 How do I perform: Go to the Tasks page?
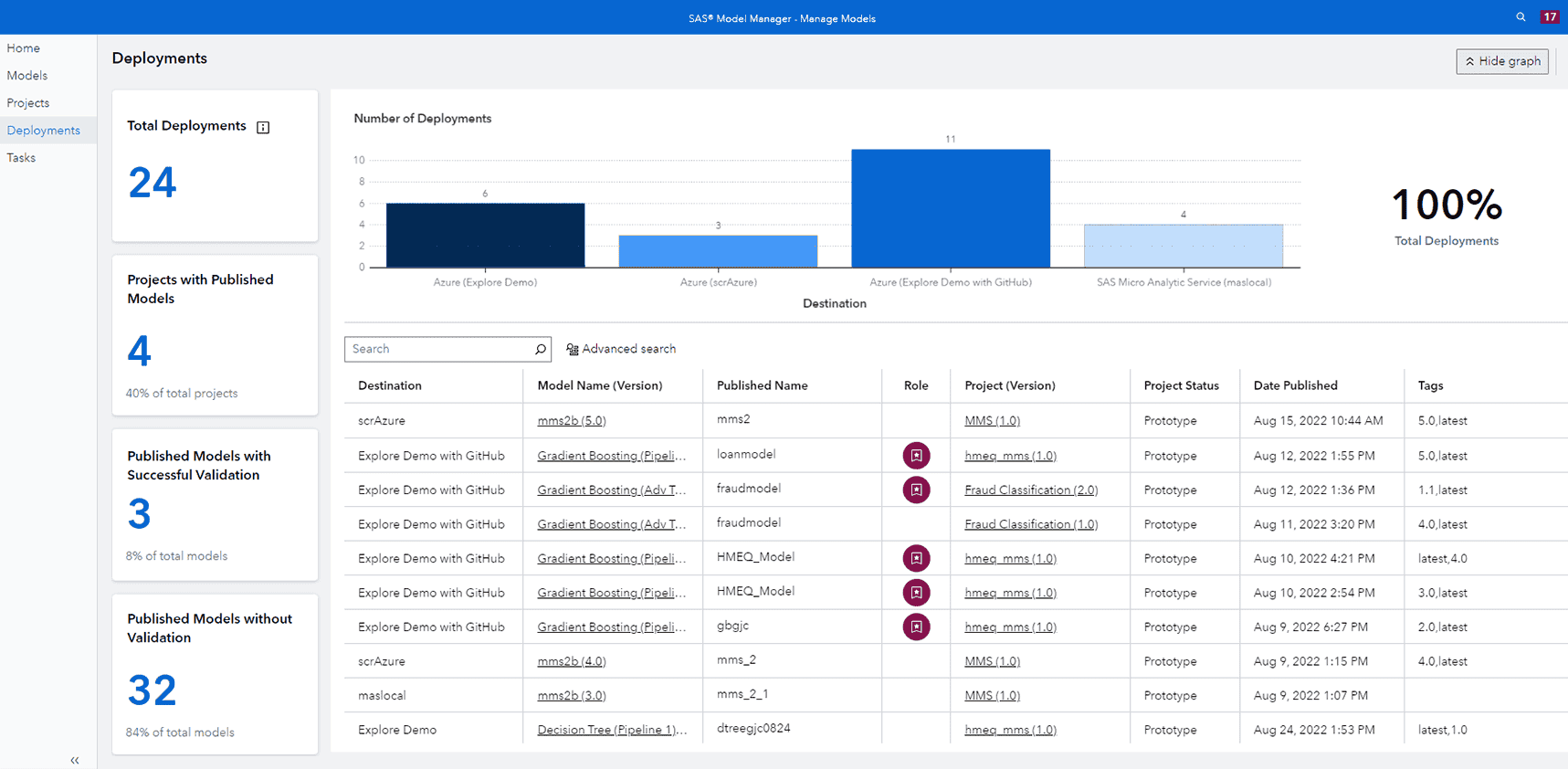21,158
